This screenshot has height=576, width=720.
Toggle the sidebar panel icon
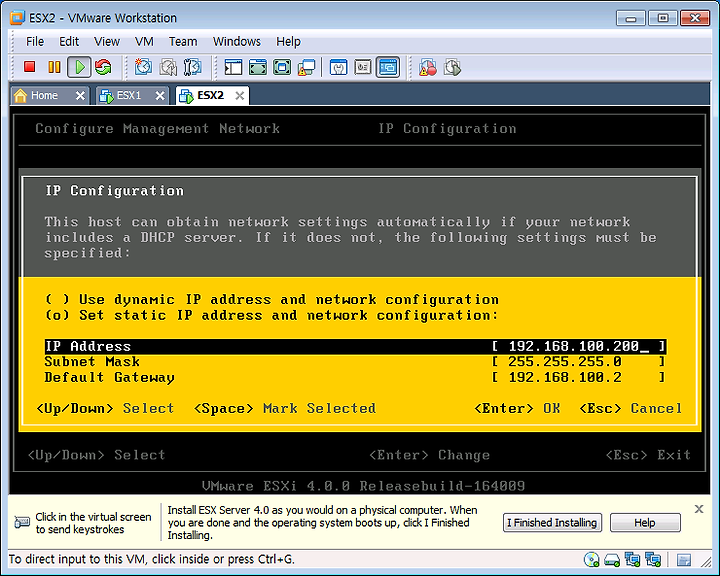[x=233, y=68]
